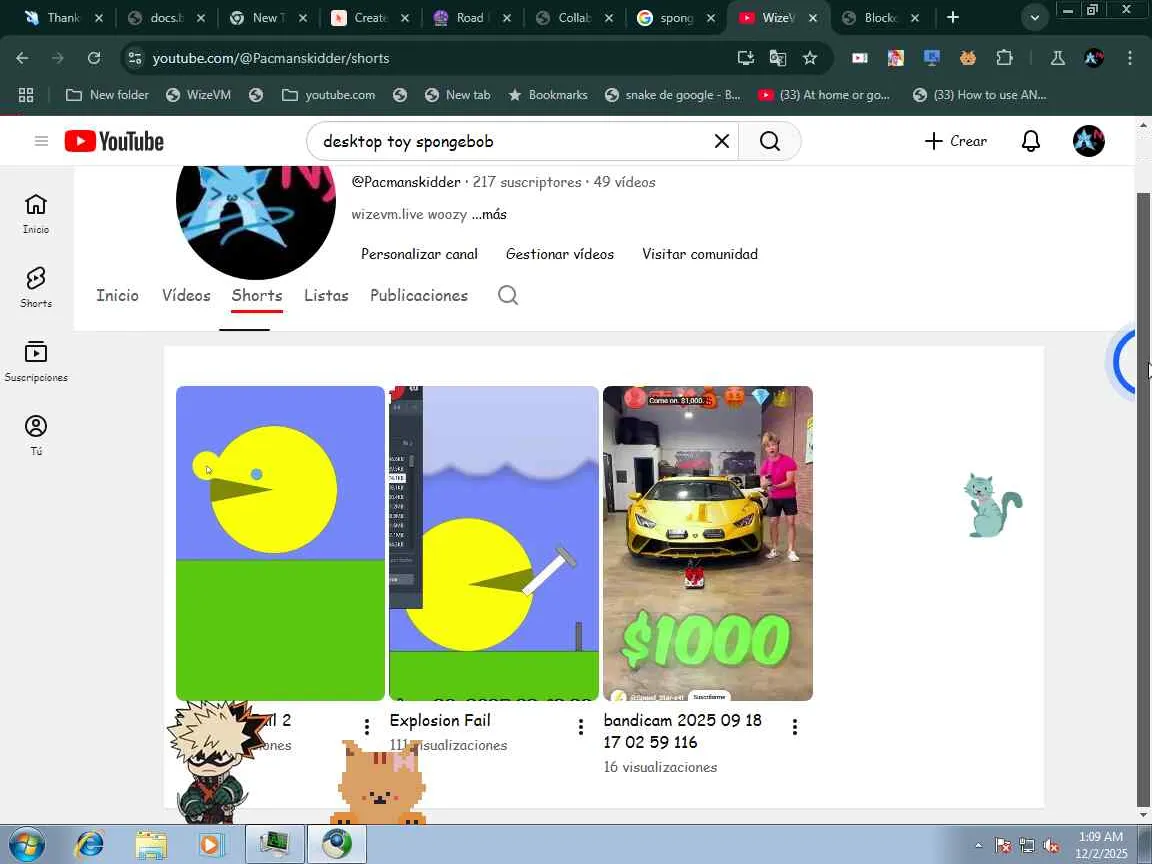Open Suscripciones in the sidebar
Viewport: 1152px width, 864px height.
36,361
